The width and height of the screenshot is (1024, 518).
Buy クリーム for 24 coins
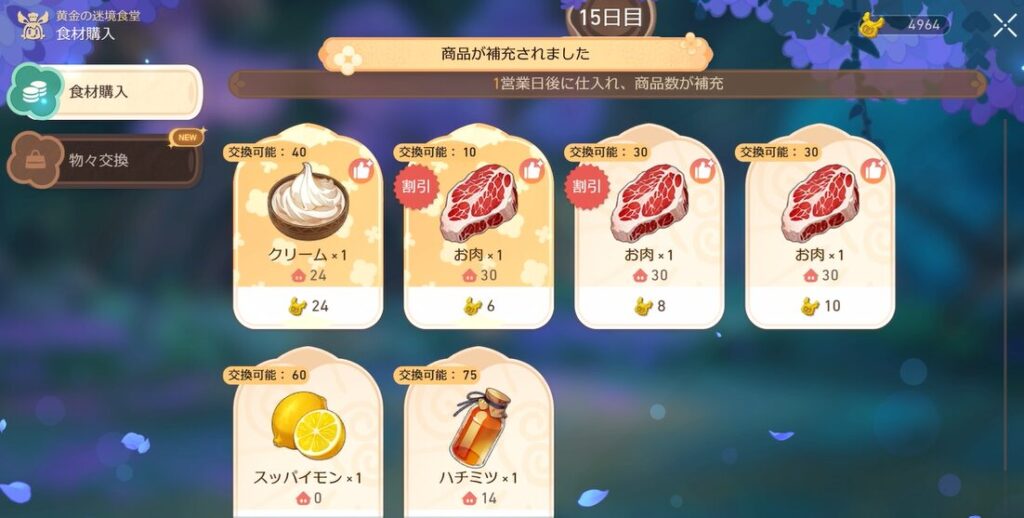(308, 306)
